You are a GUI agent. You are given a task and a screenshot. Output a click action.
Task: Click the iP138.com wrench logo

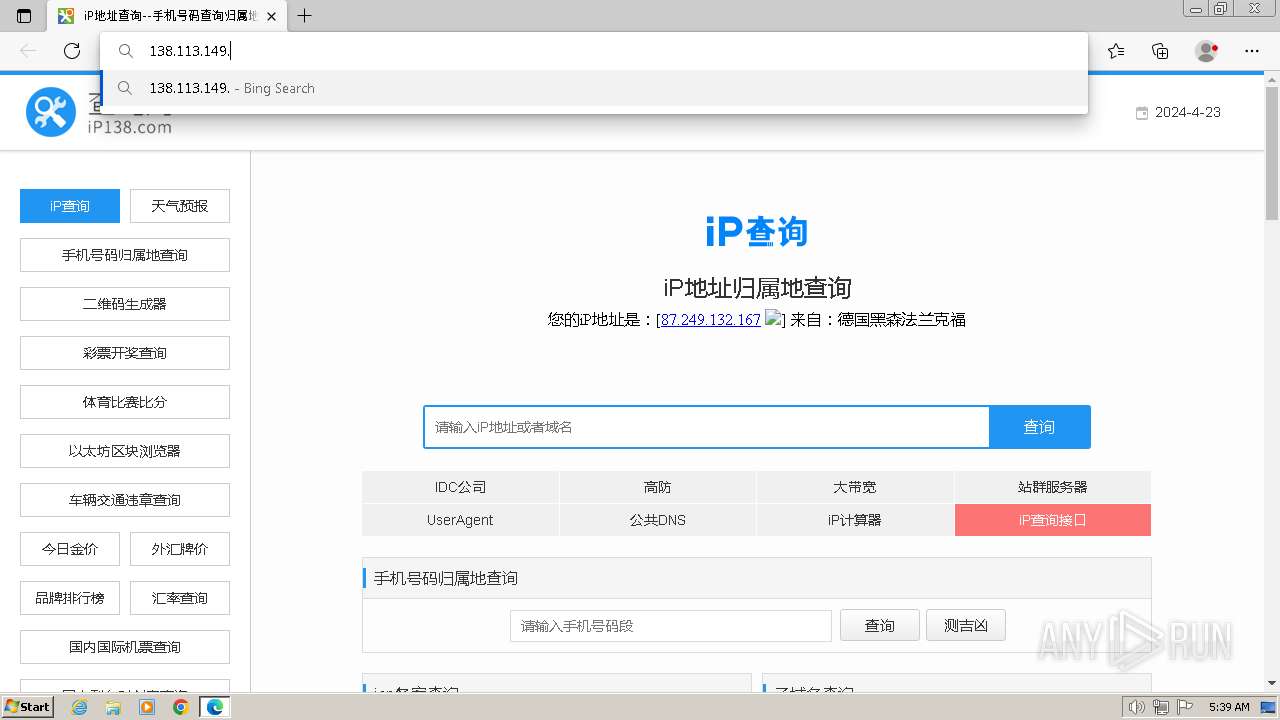click(51, 112)
